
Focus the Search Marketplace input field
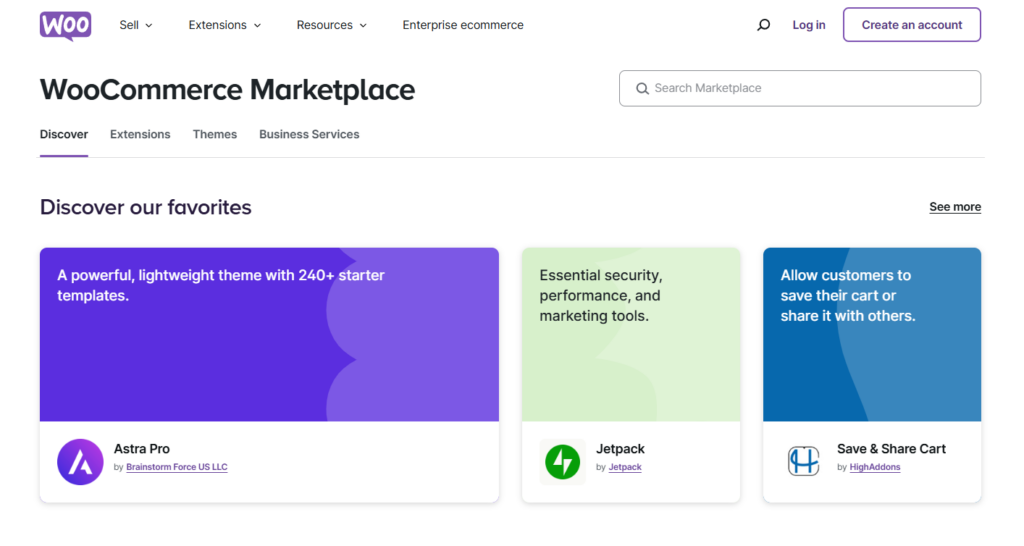[x=800, y=88]
